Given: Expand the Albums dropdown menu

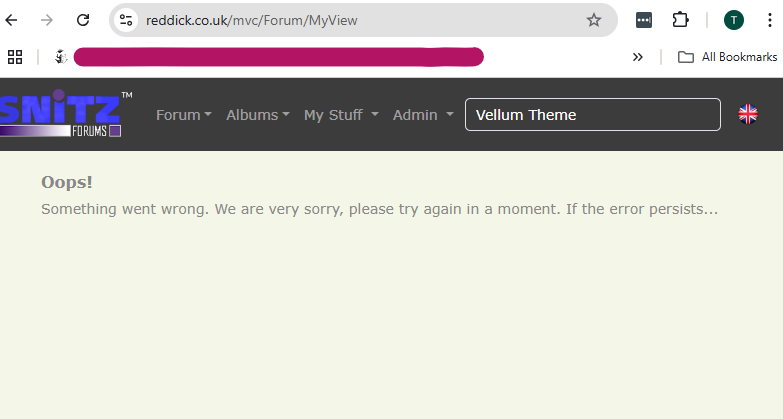Looking at the screenshot, I should 257,115.
